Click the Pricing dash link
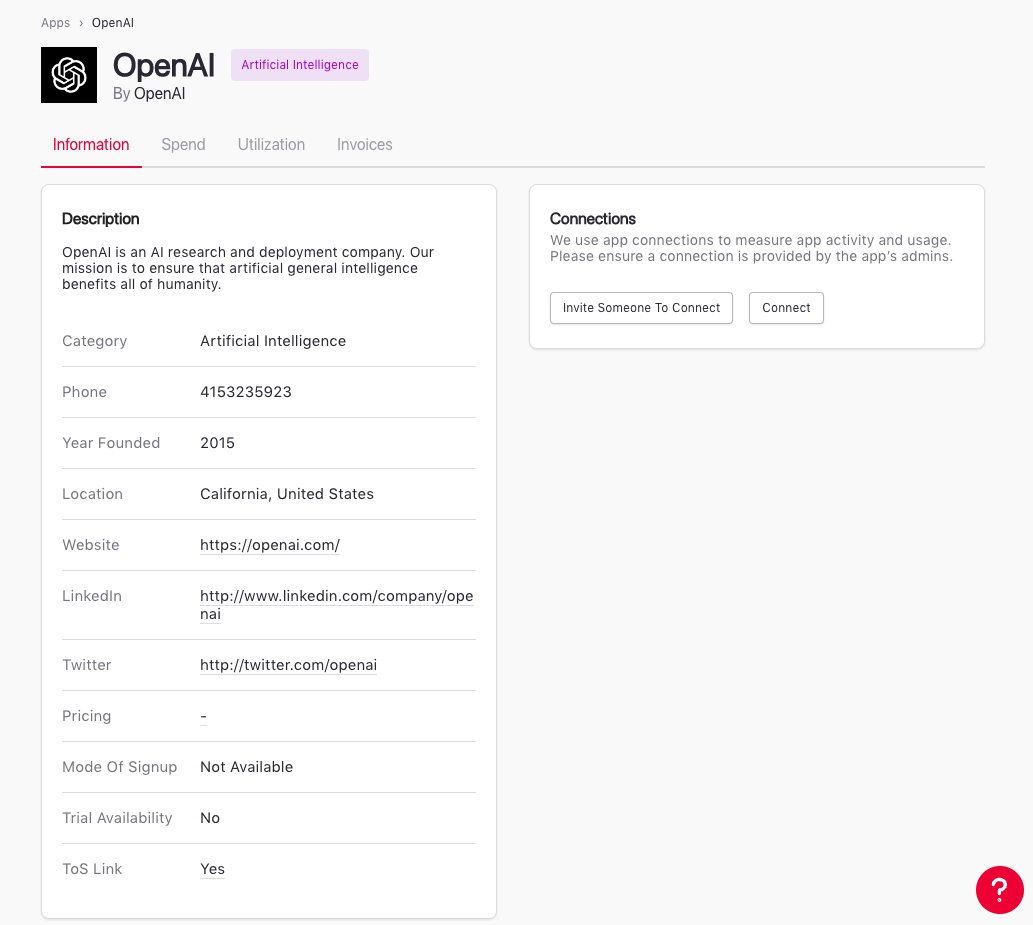Viewport: 1033px width, 925px height. [x=204, y=716]
